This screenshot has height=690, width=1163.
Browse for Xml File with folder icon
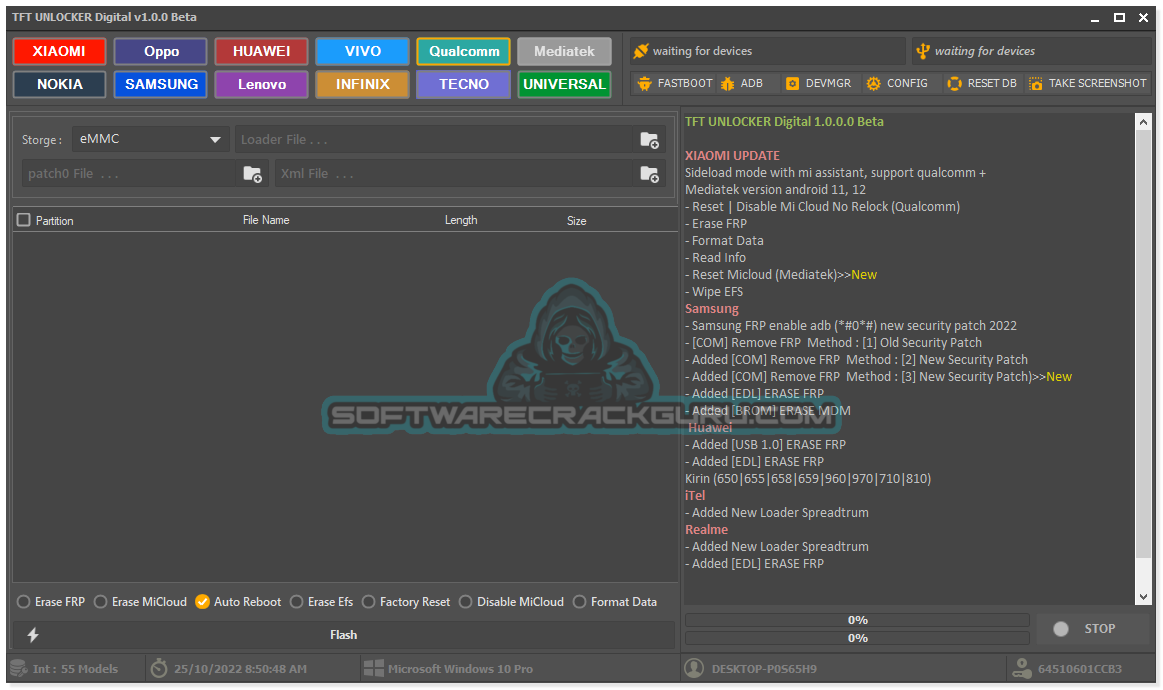pos(649,174)
